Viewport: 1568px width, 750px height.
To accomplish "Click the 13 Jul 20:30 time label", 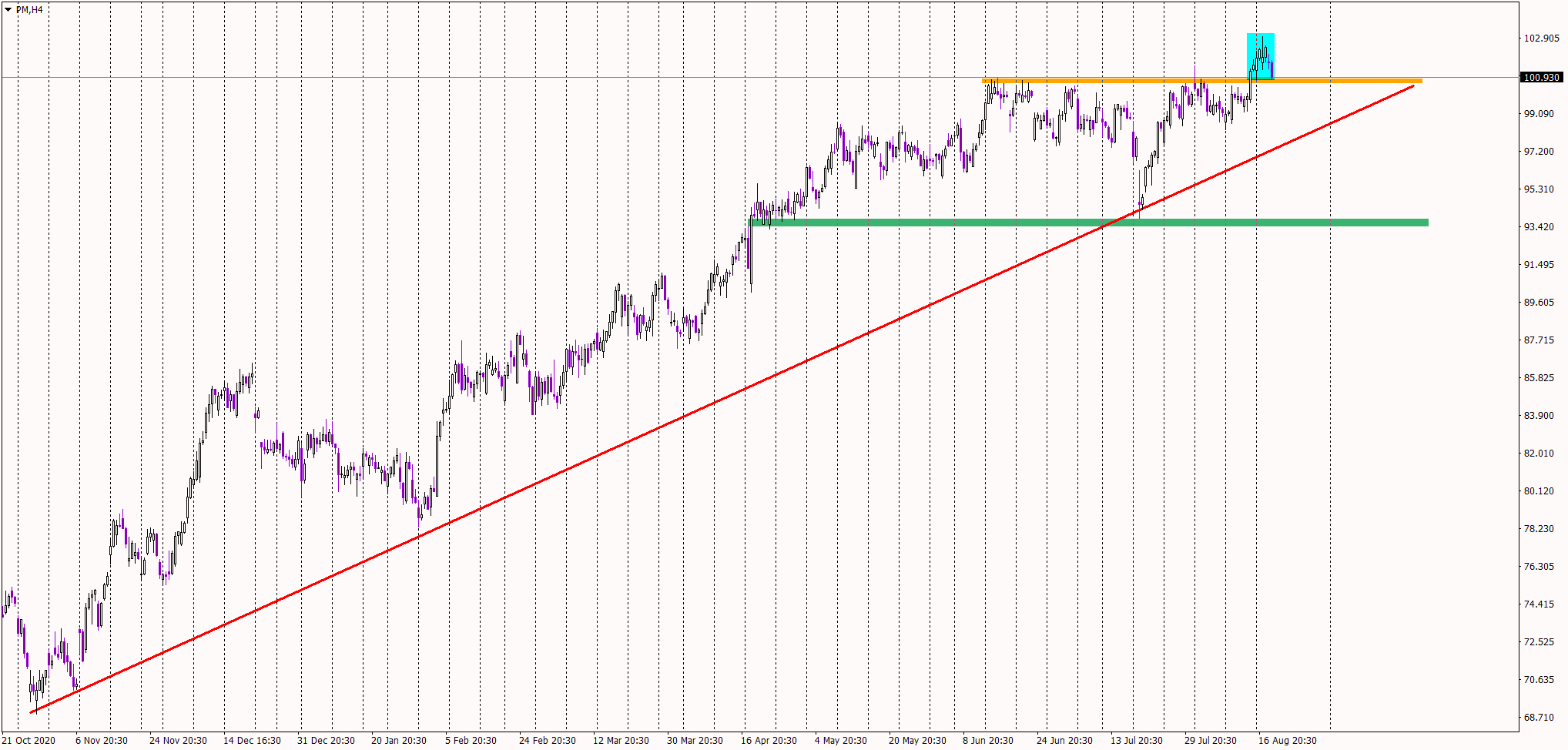I will [1137, 741].
